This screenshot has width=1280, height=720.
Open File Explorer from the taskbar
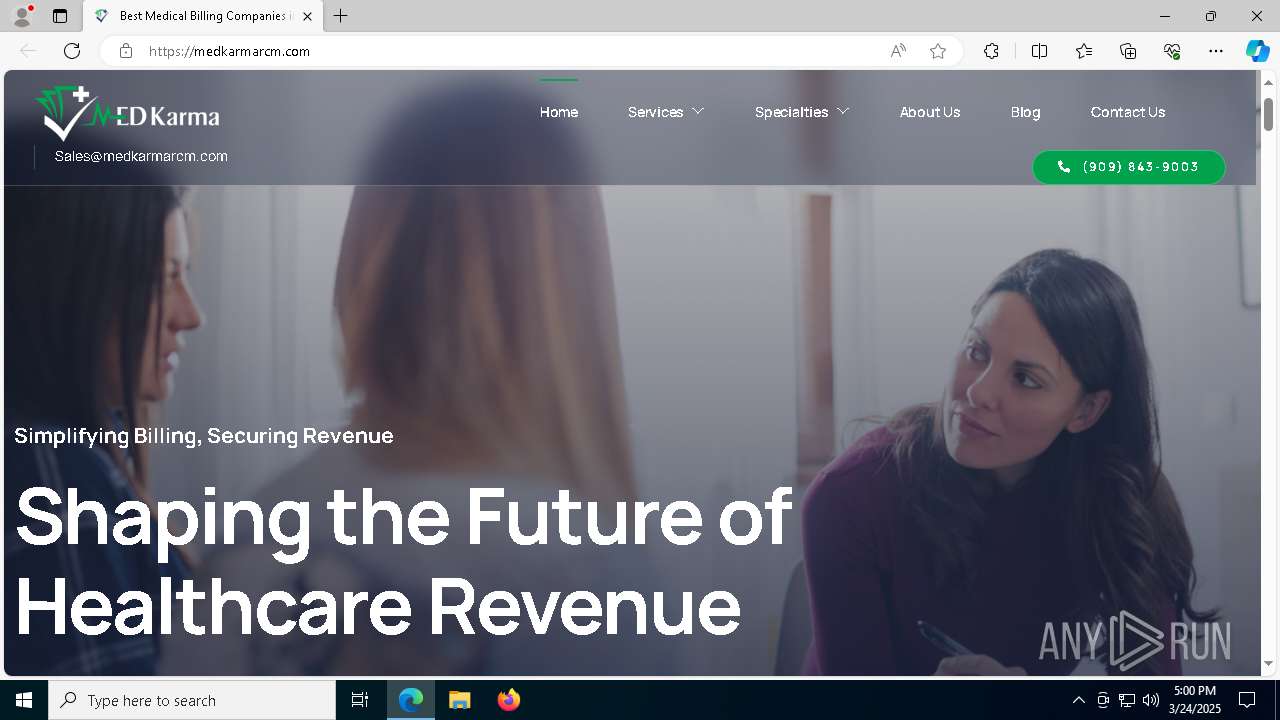tap(460, 700)
